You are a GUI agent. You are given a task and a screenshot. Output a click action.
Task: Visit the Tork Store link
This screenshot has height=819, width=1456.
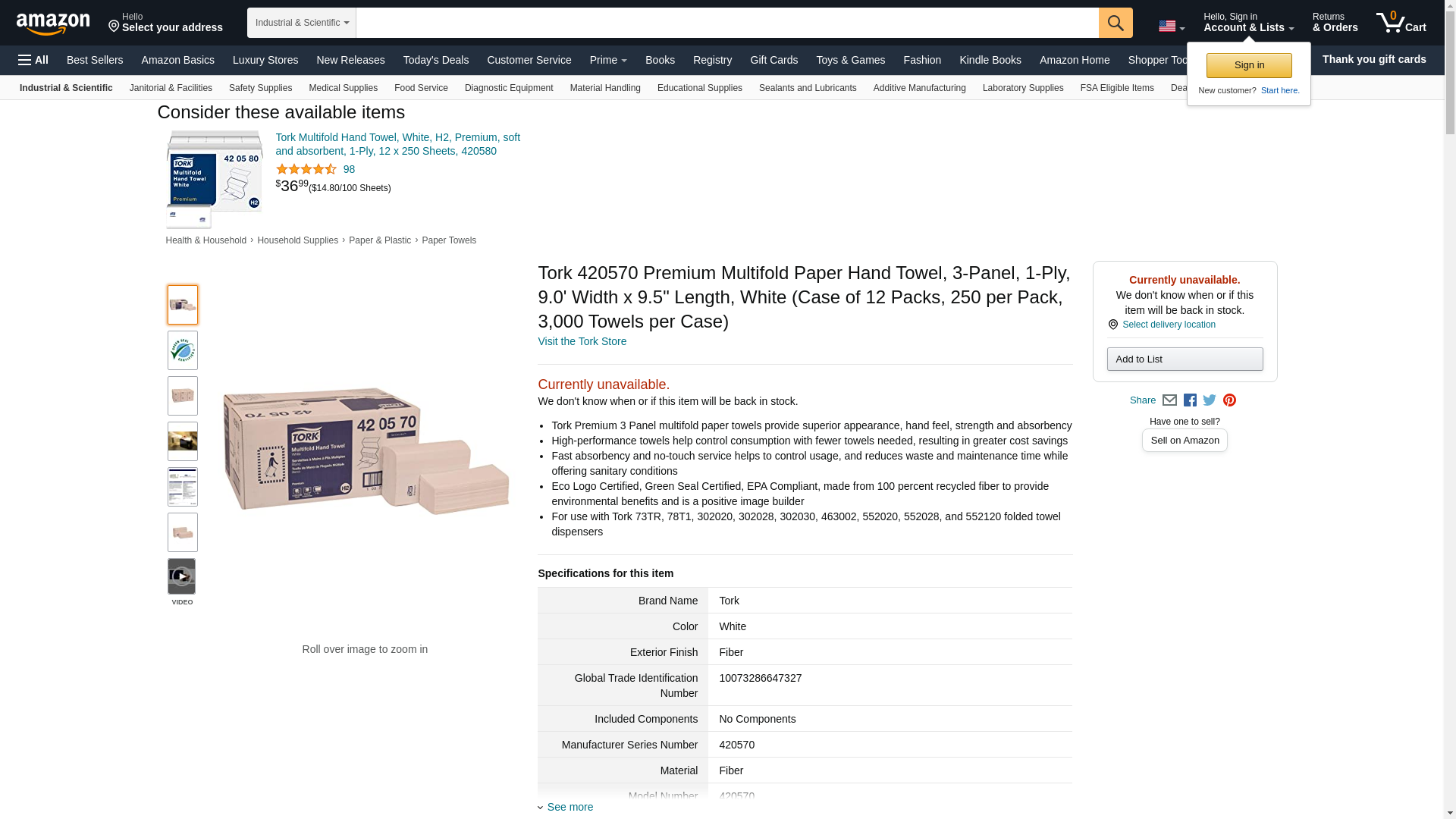582,341
